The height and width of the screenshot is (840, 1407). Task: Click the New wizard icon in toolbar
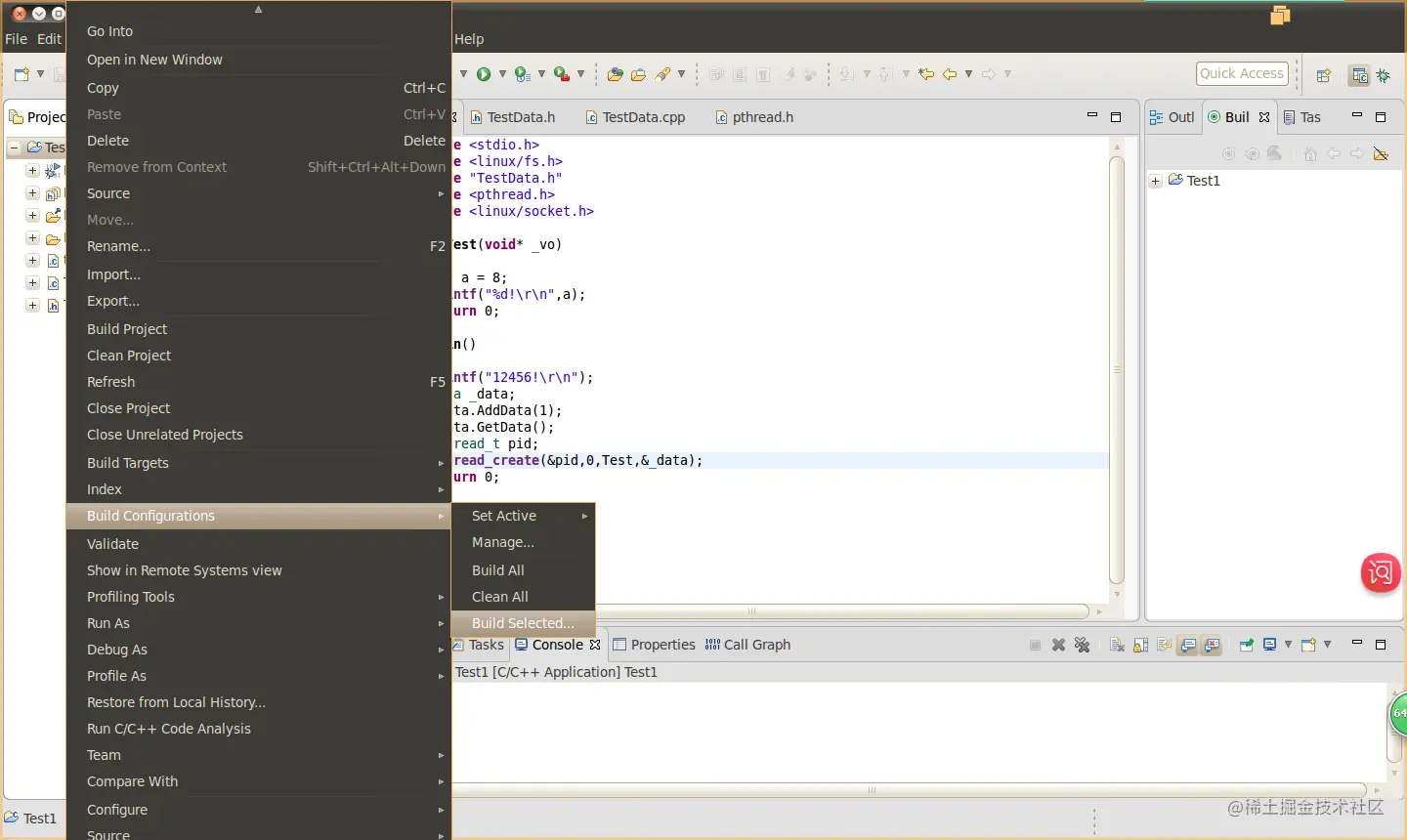pos(21,74)
